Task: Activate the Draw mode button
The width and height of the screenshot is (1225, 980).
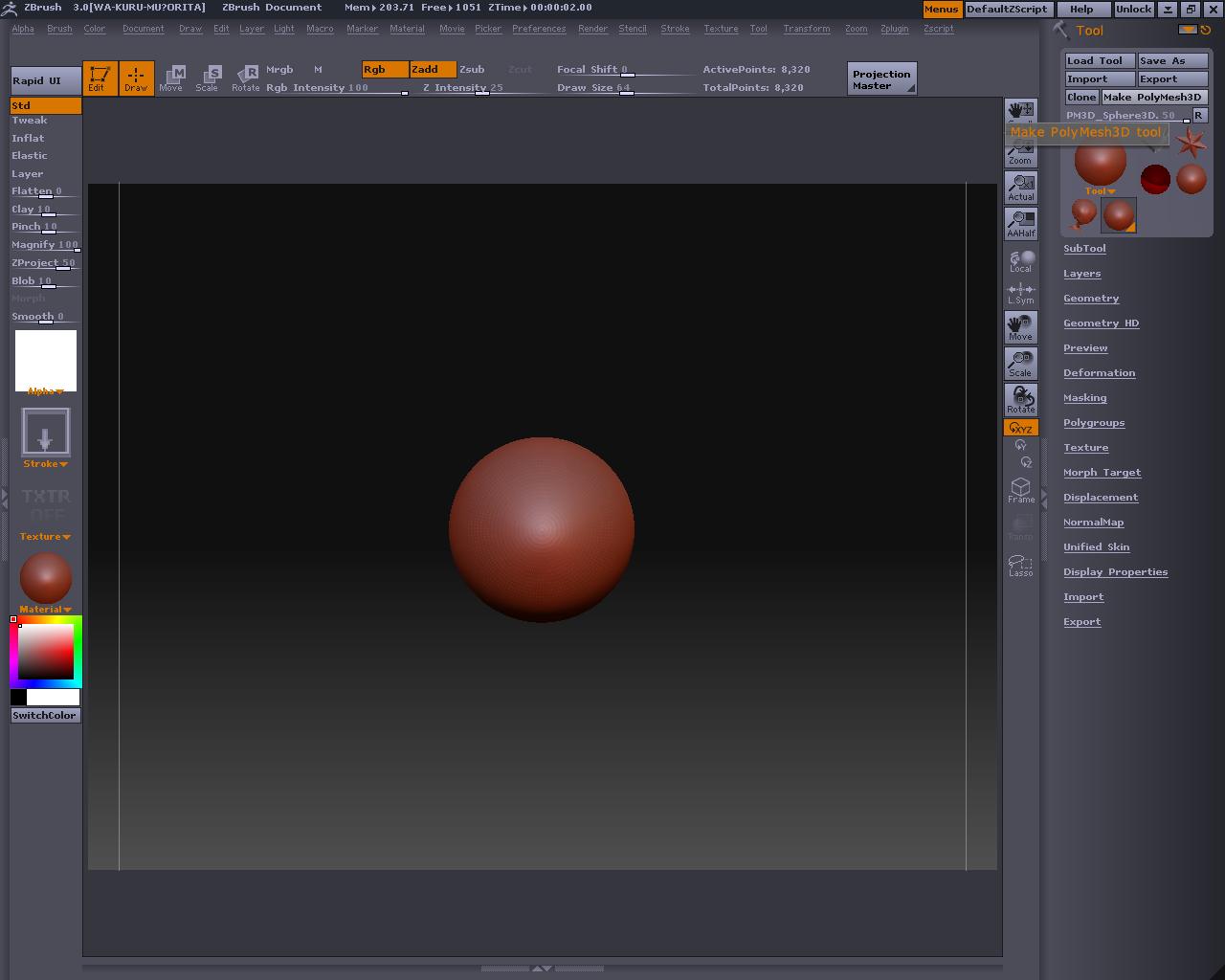Action: pos(136,78)
